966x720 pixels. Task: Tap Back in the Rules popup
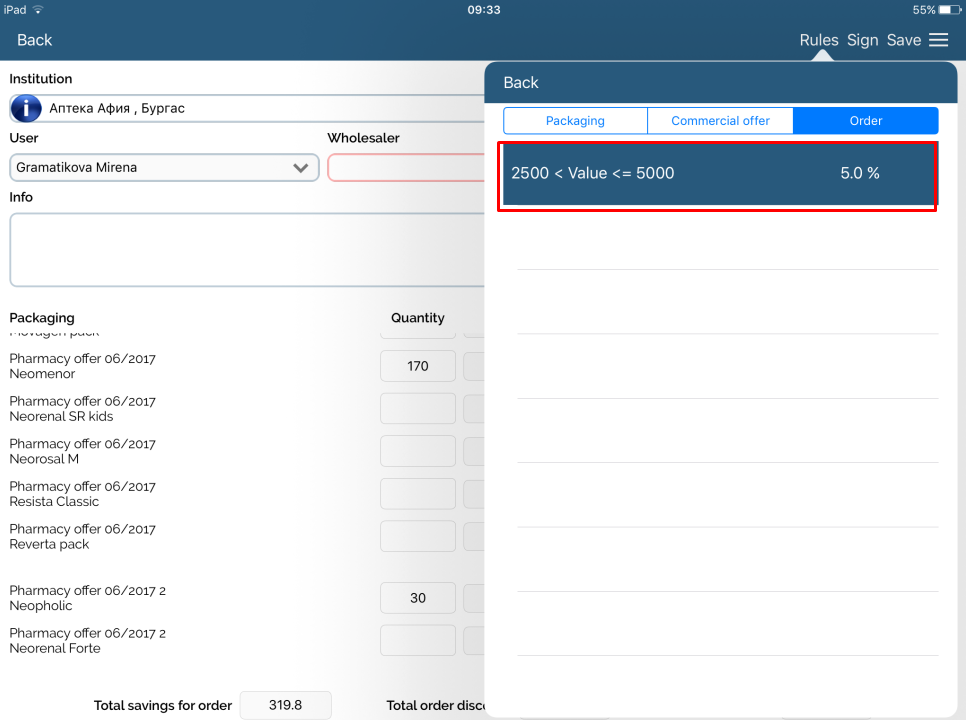pos(521,83)
